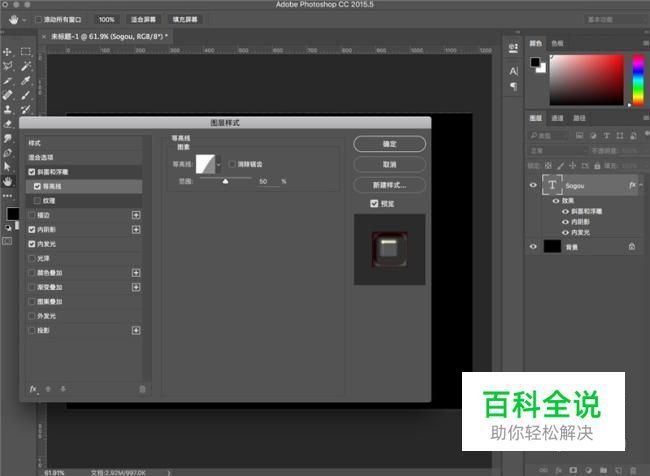Viewport: 650px width, 476px height.
Task: Click New Style (新建样式...) button
Action: pyautogui.click(x=389, y=185)
